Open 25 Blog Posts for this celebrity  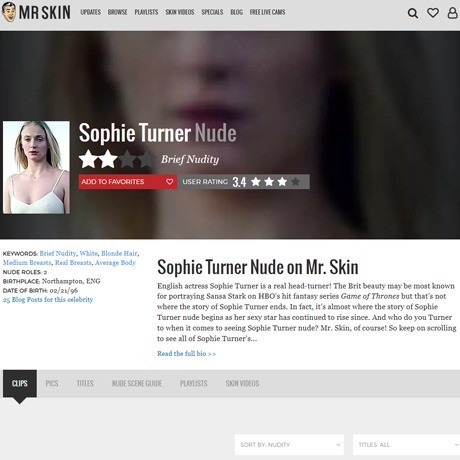[x=48, y=299]
